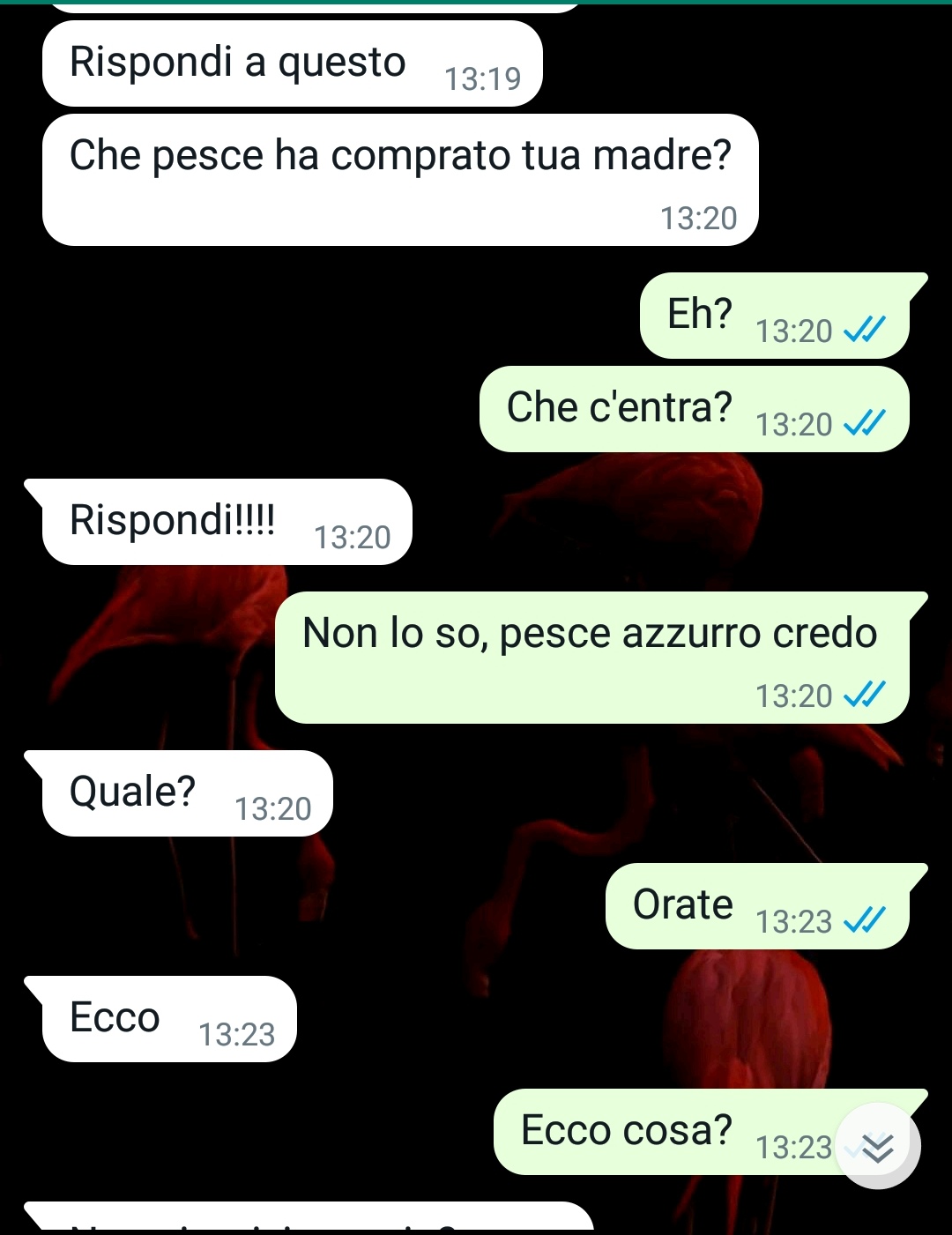Tap the 'Ecco' received message bubble
Viewport: 952px width, 1235px height.
pyautogui.click(x=160, y=1019)
